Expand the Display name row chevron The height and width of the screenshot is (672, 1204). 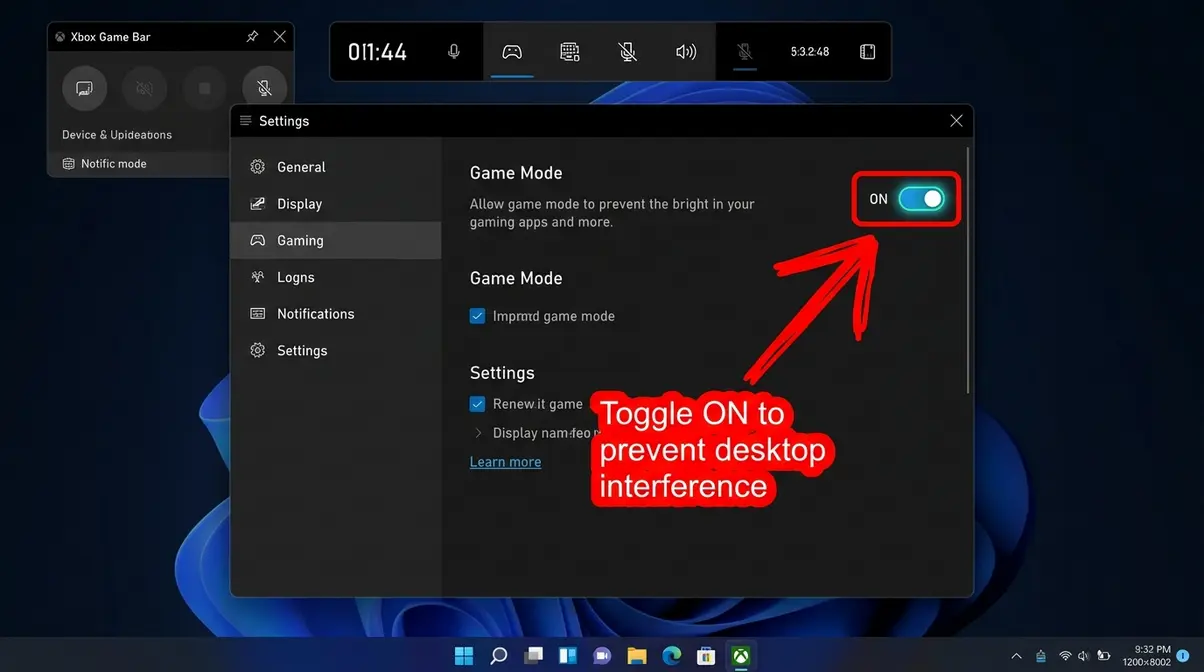coord(478,433)
